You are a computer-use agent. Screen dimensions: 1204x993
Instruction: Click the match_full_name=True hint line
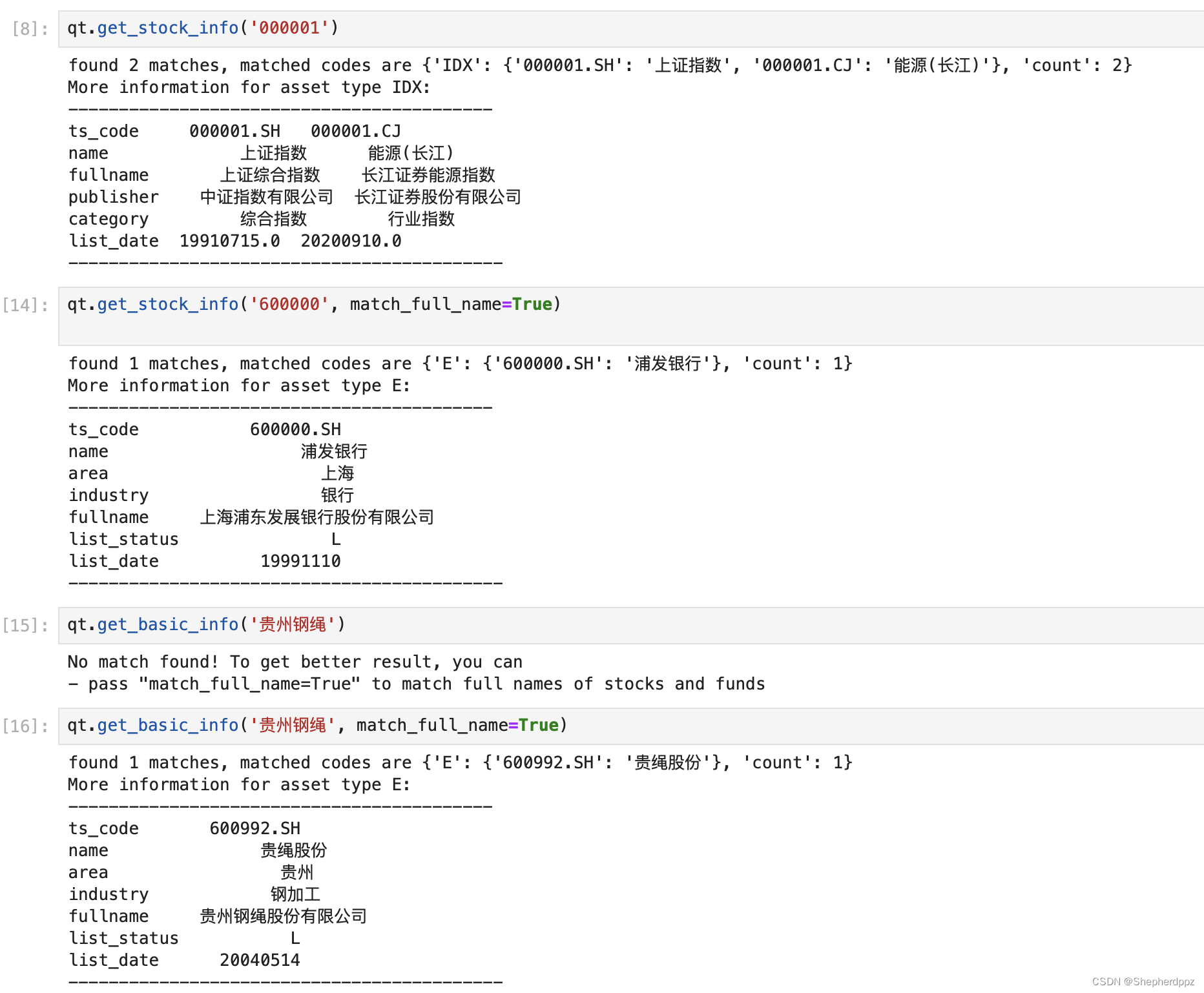pos(417,684)
